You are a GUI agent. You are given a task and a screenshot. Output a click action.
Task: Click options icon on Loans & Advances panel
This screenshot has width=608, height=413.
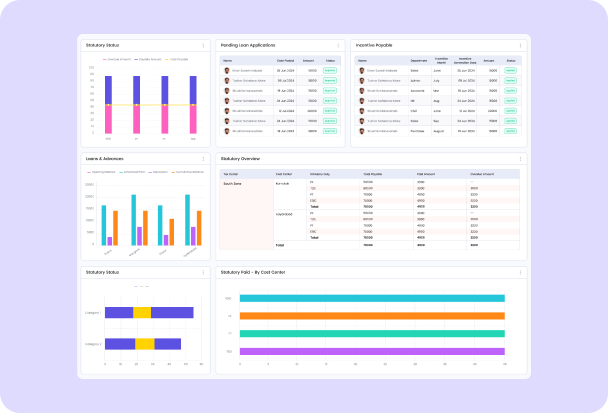[x=203, y=159]
